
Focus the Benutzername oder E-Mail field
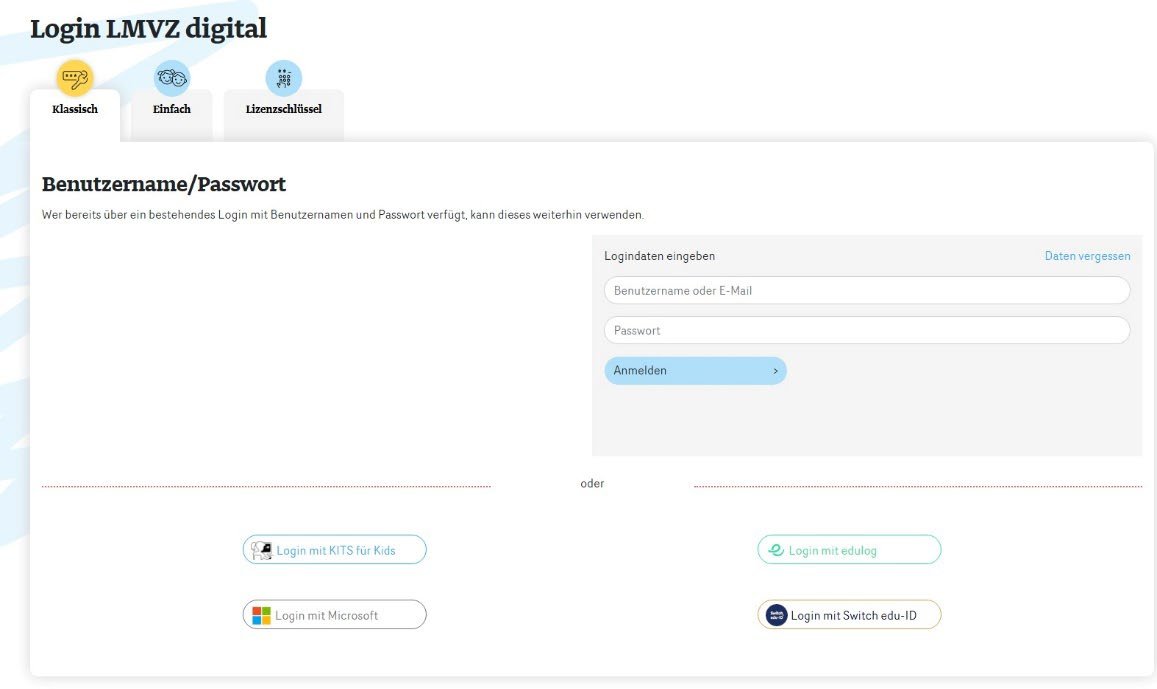pyautogui.click(x=867, y=290)
